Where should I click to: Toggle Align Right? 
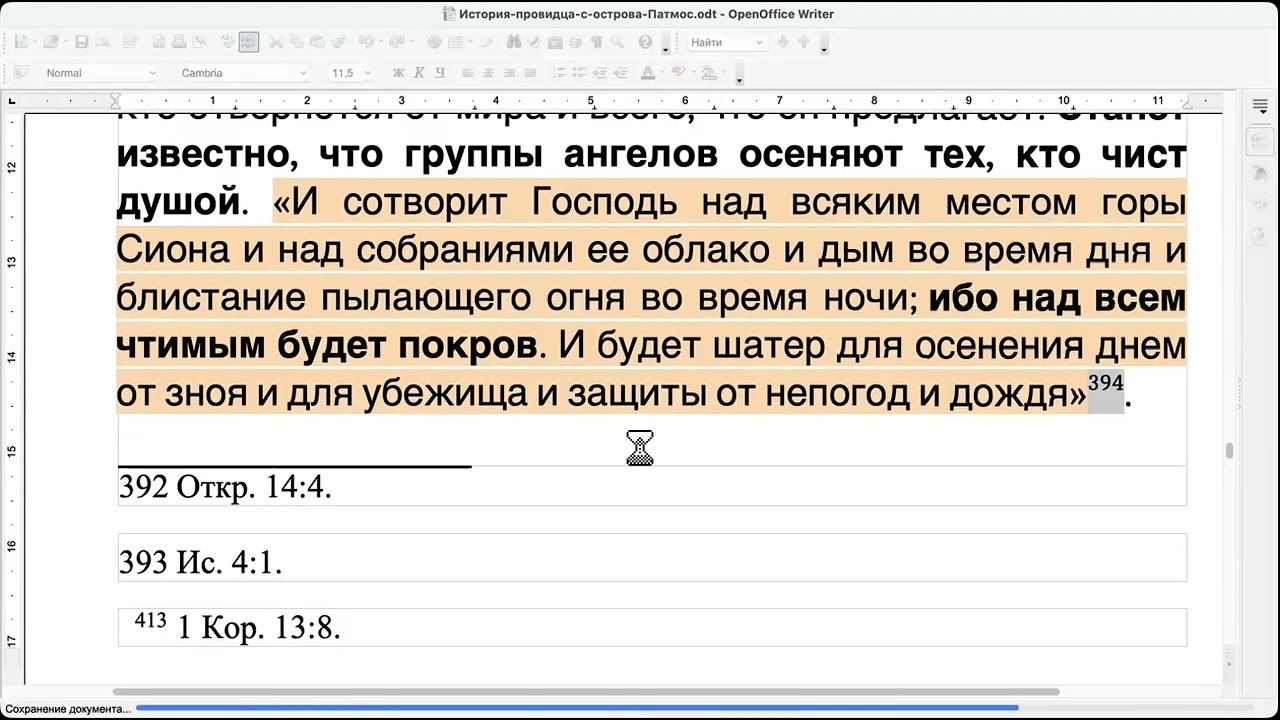click(x=509, y=72)
